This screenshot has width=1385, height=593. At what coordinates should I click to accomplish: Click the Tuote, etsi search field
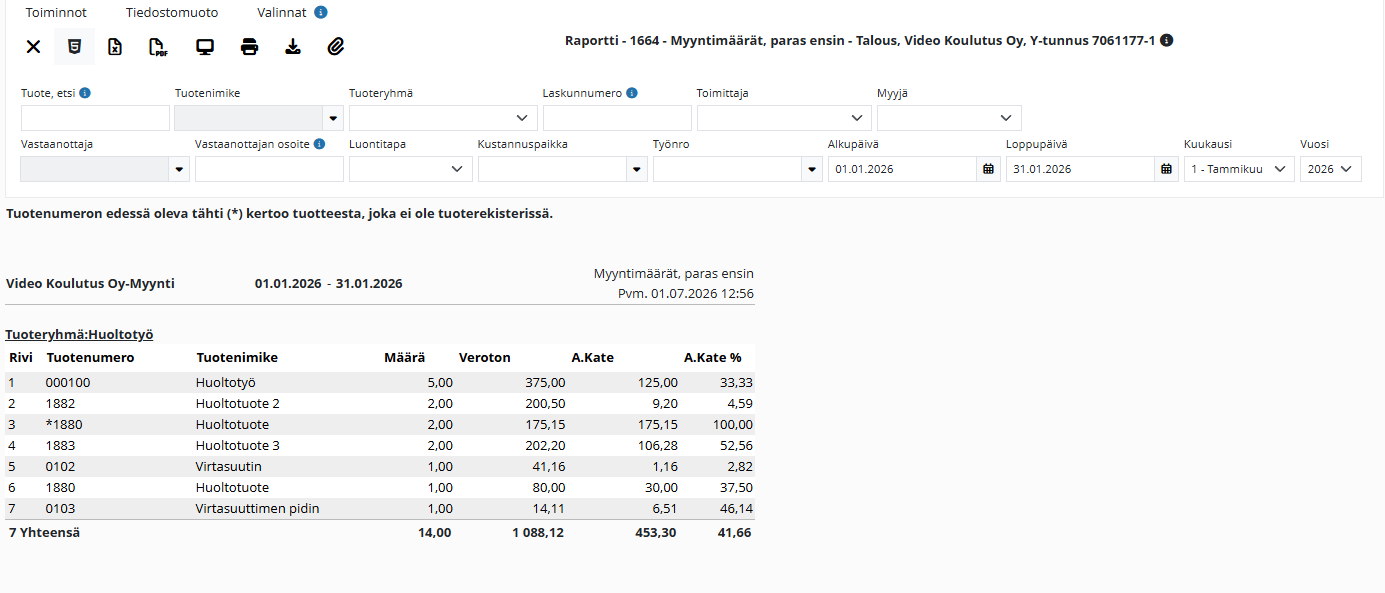[x=95, y=118]
